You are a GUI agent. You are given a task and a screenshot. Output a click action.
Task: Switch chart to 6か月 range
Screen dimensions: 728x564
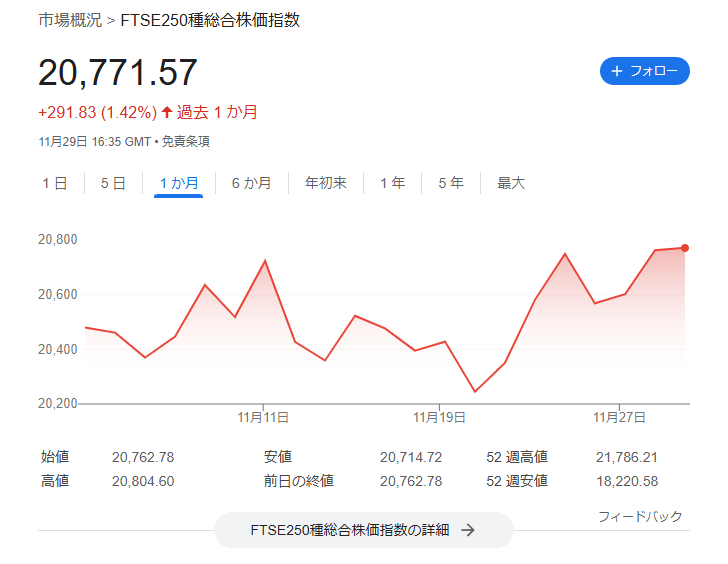tap(251, 183)
